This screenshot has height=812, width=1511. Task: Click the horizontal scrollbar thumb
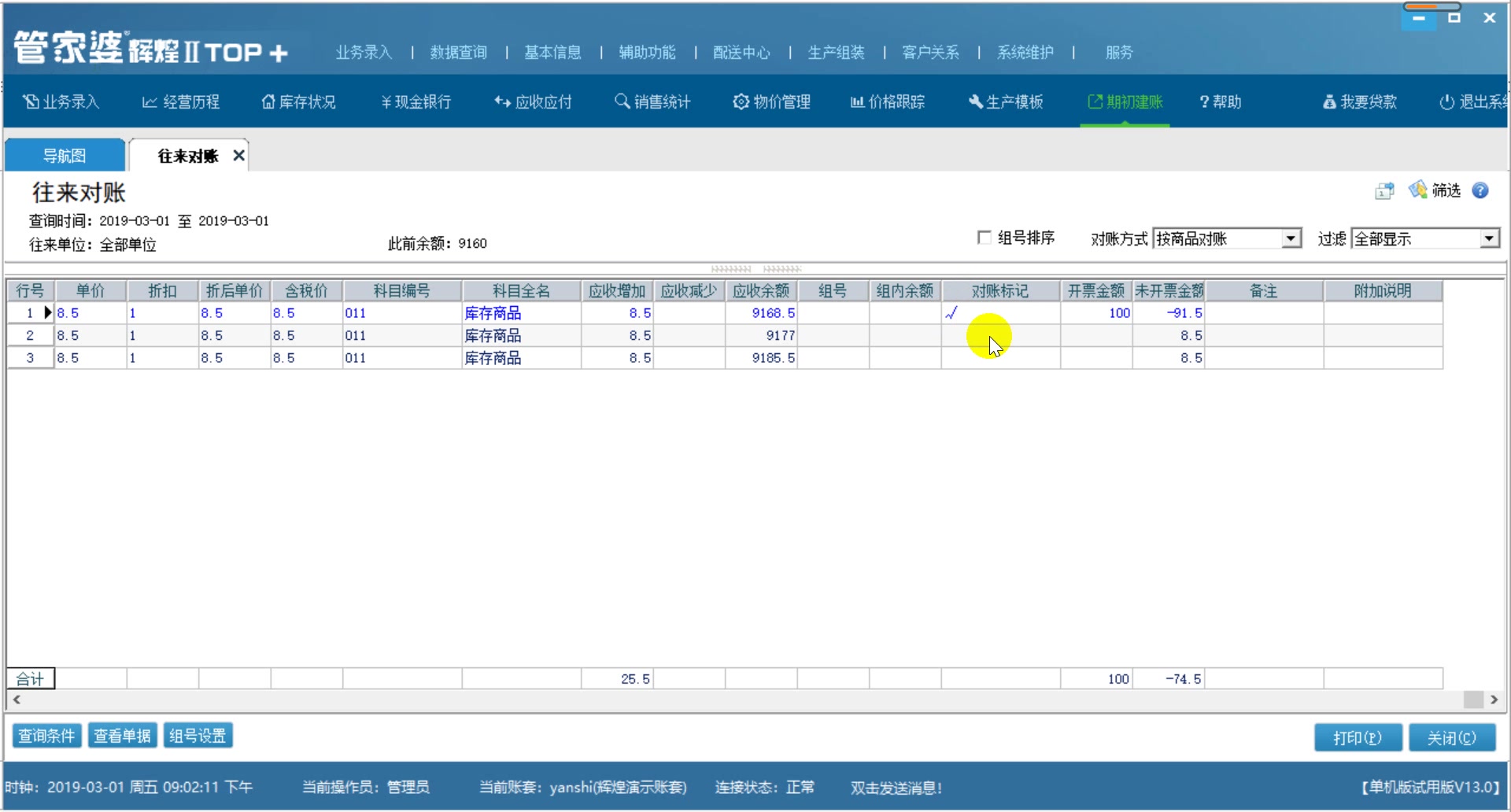click(x=1473, y=699)
